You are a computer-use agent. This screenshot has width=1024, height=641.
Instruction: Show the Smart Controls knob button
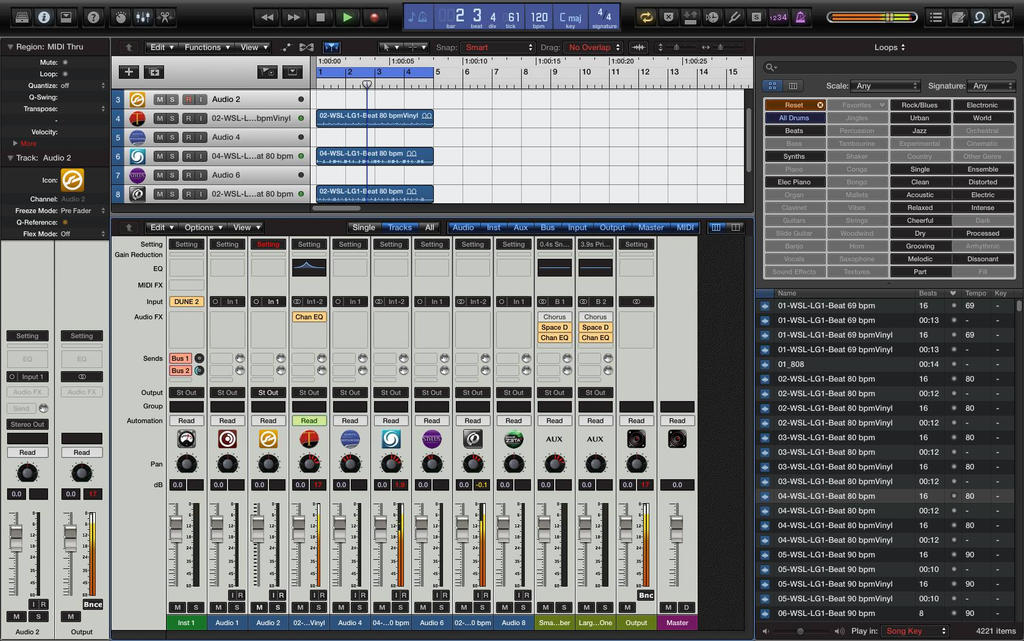click(x=120, y=17)
